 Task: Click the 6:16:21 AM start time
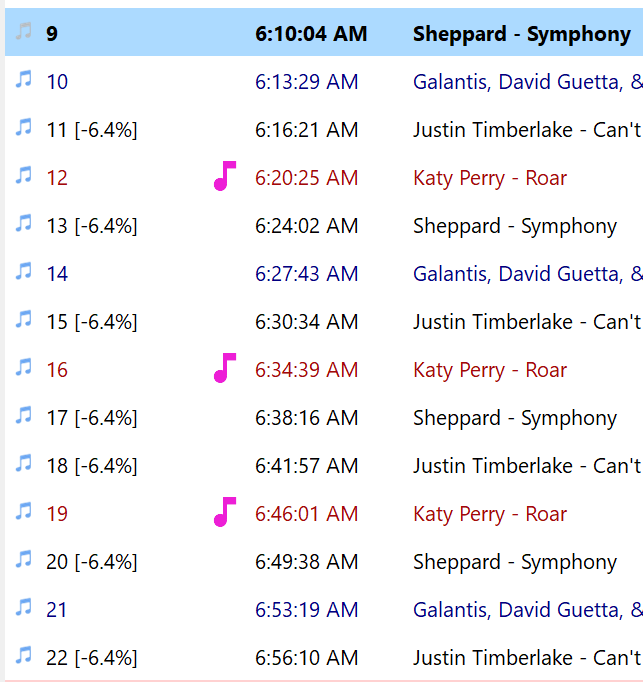coord(306,130)
